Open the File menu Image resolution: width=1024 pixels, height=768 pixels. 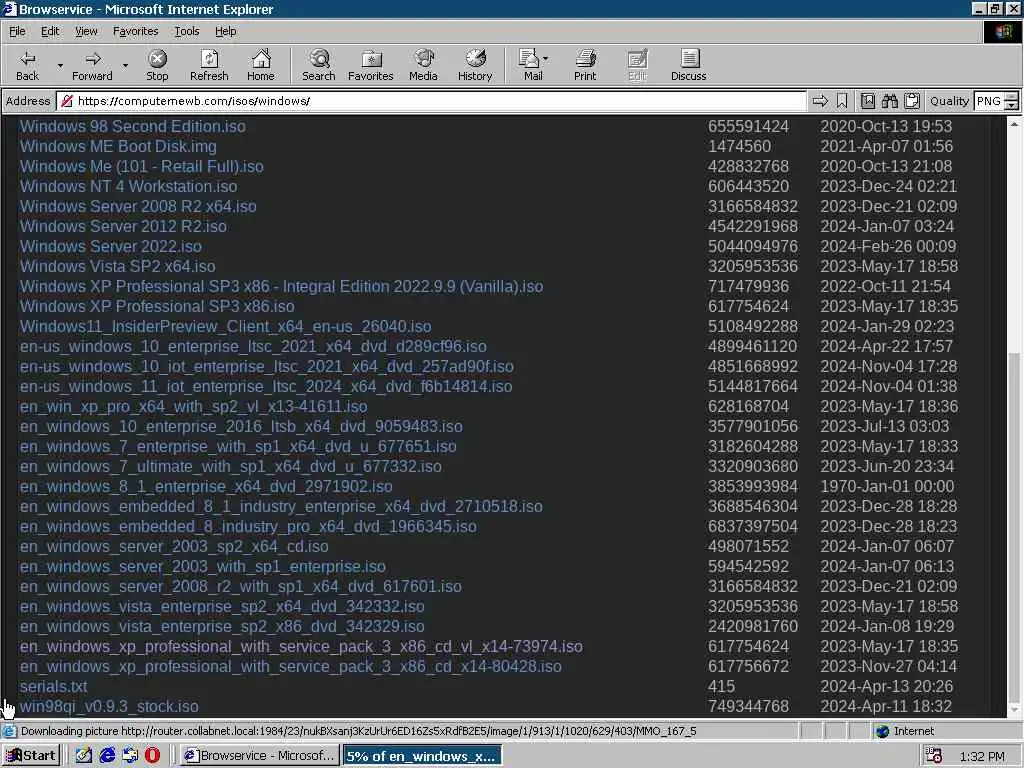pos(17,31)
